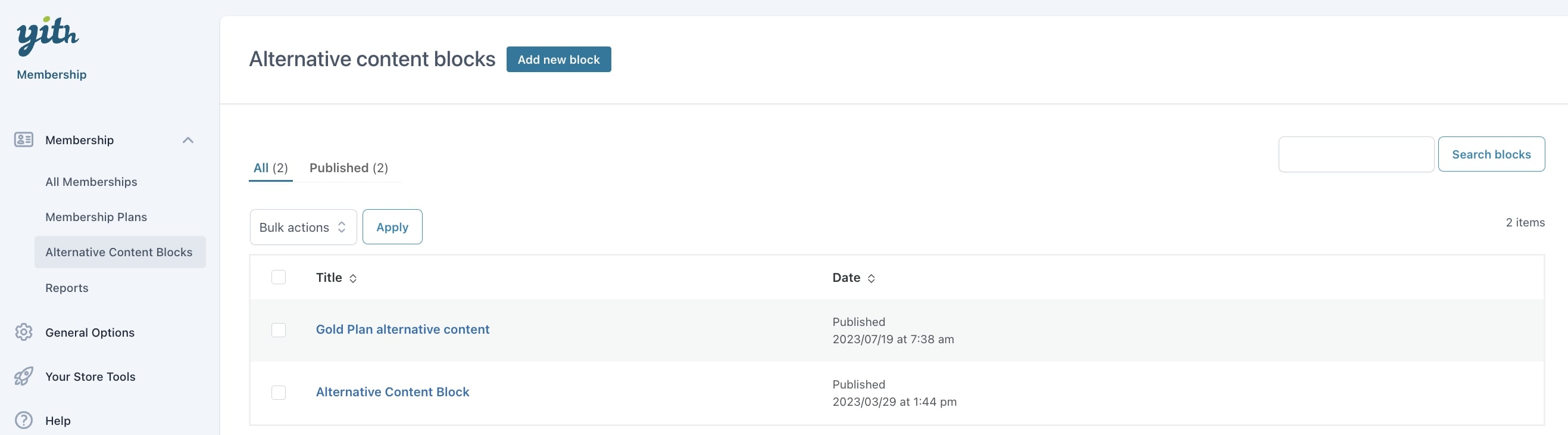This screenshot has height=435, width=1568.
Task: Check the Gold Plan alternative content row
Action: [x=278, y=330]
